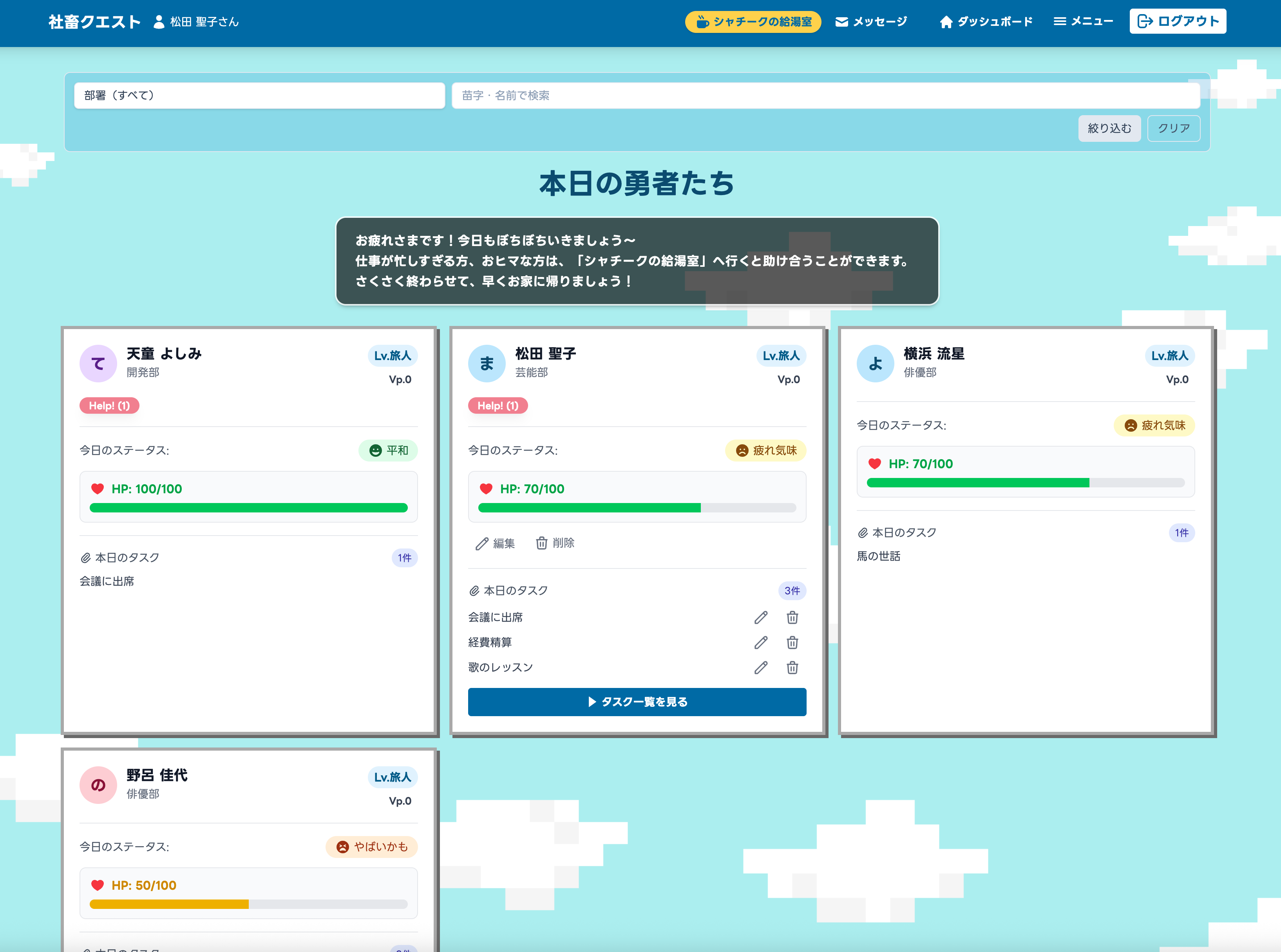Focus the 苗字・名前で検索 search field
This screenshot has width=1281, height=952.
(x=825, y=95)
